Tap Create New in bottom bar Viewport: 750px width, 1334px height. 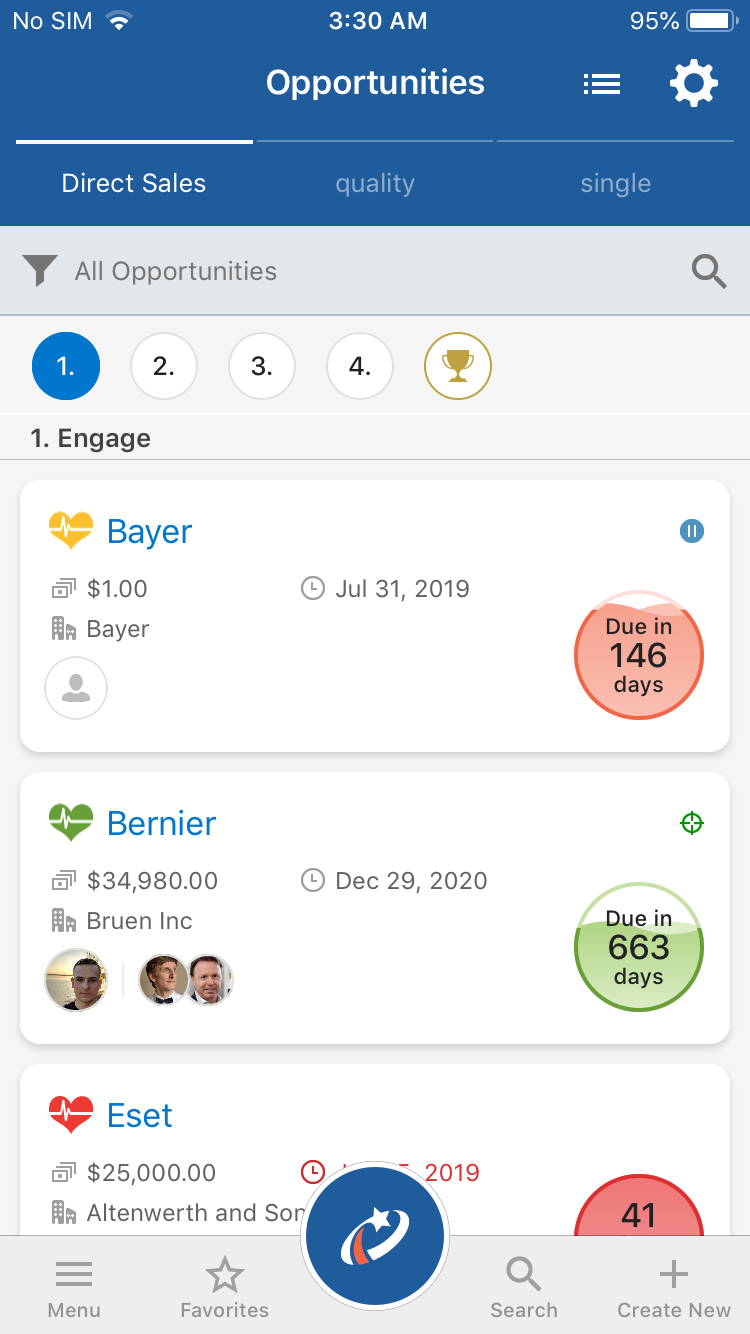[x=674, y=1288]
